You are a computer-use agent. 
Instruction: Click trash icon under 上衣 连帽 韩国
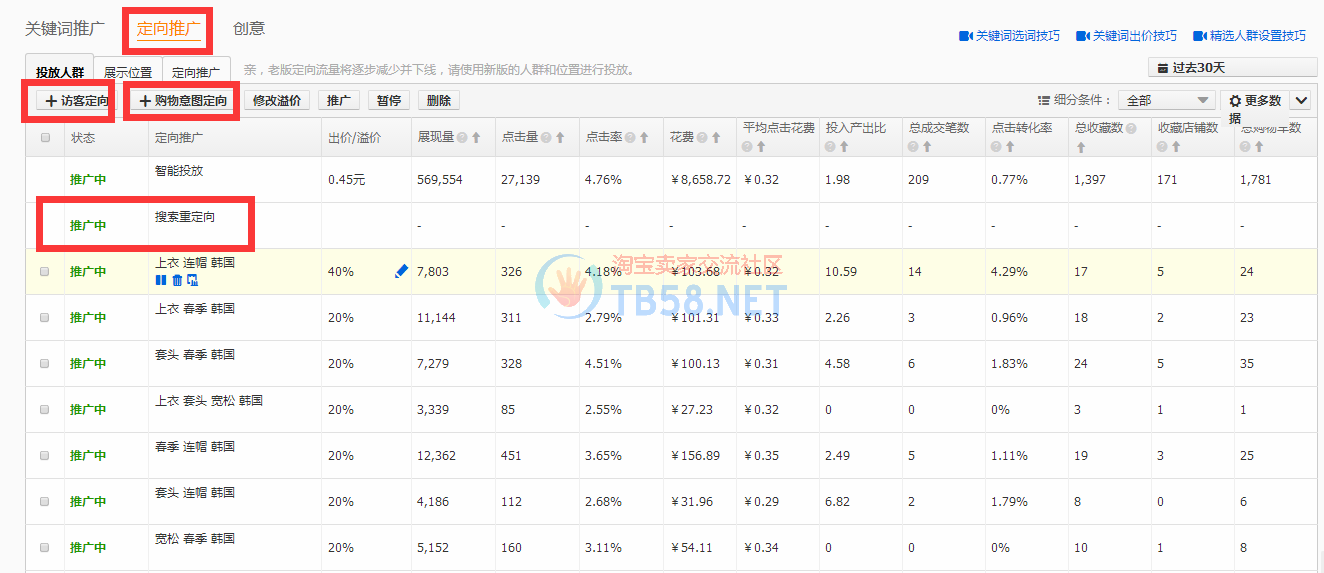[177, 280]
